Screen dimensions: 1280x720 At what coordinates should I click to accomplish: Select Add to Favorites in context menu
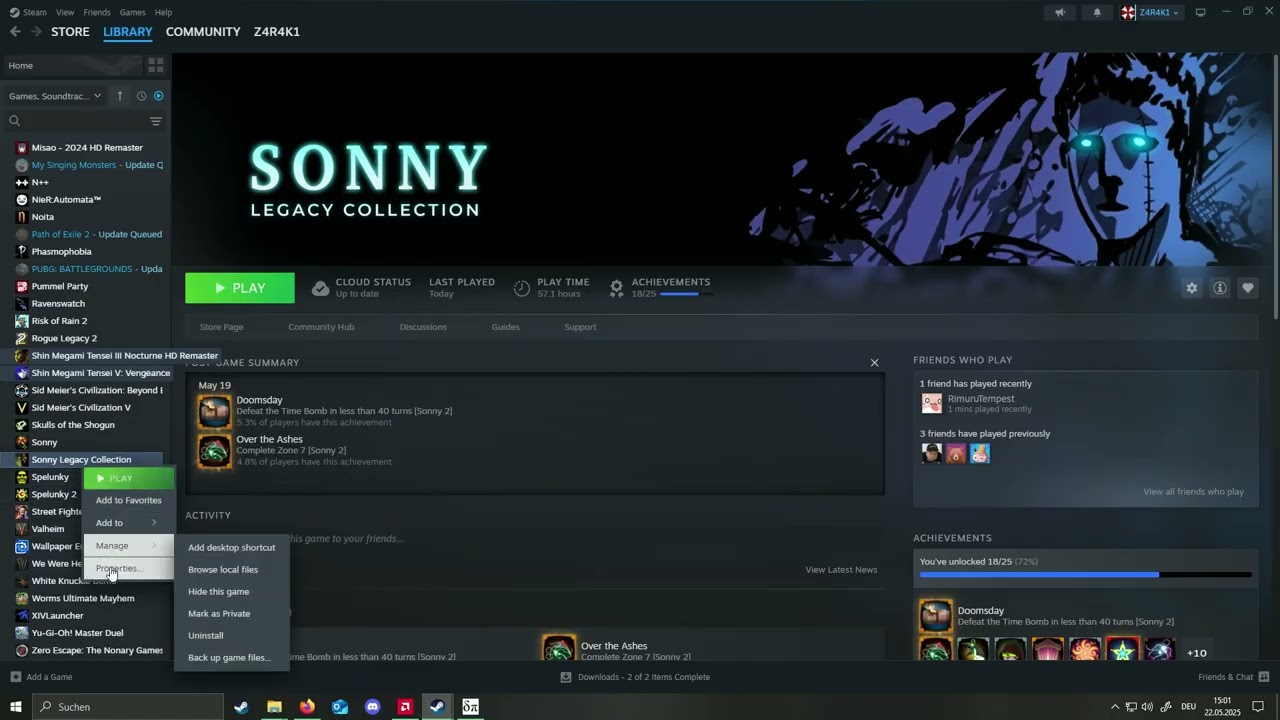coord(128,500)
